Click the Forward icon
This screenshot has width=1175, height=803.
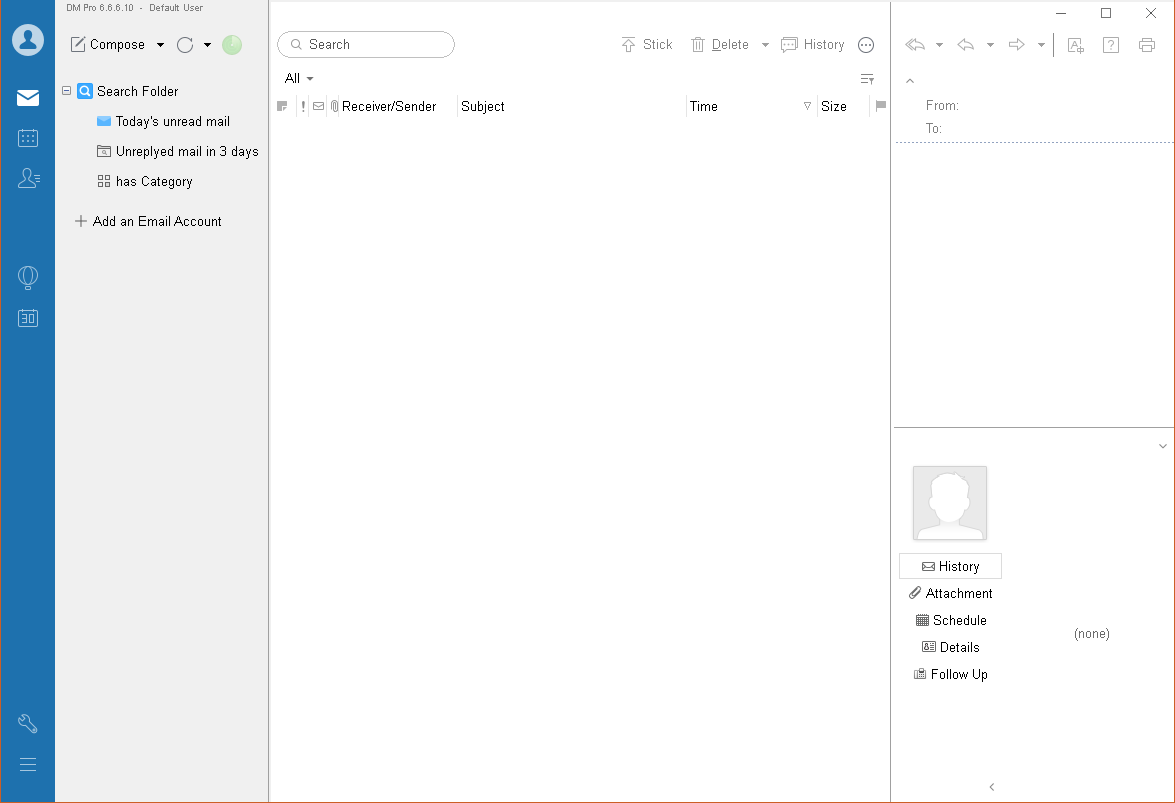[x=1017, y=45]
